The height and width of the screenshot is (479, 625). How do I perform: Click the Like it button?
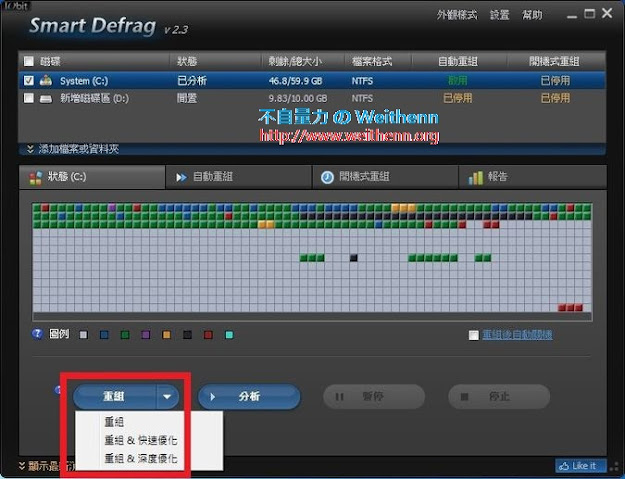pos(581,465)
